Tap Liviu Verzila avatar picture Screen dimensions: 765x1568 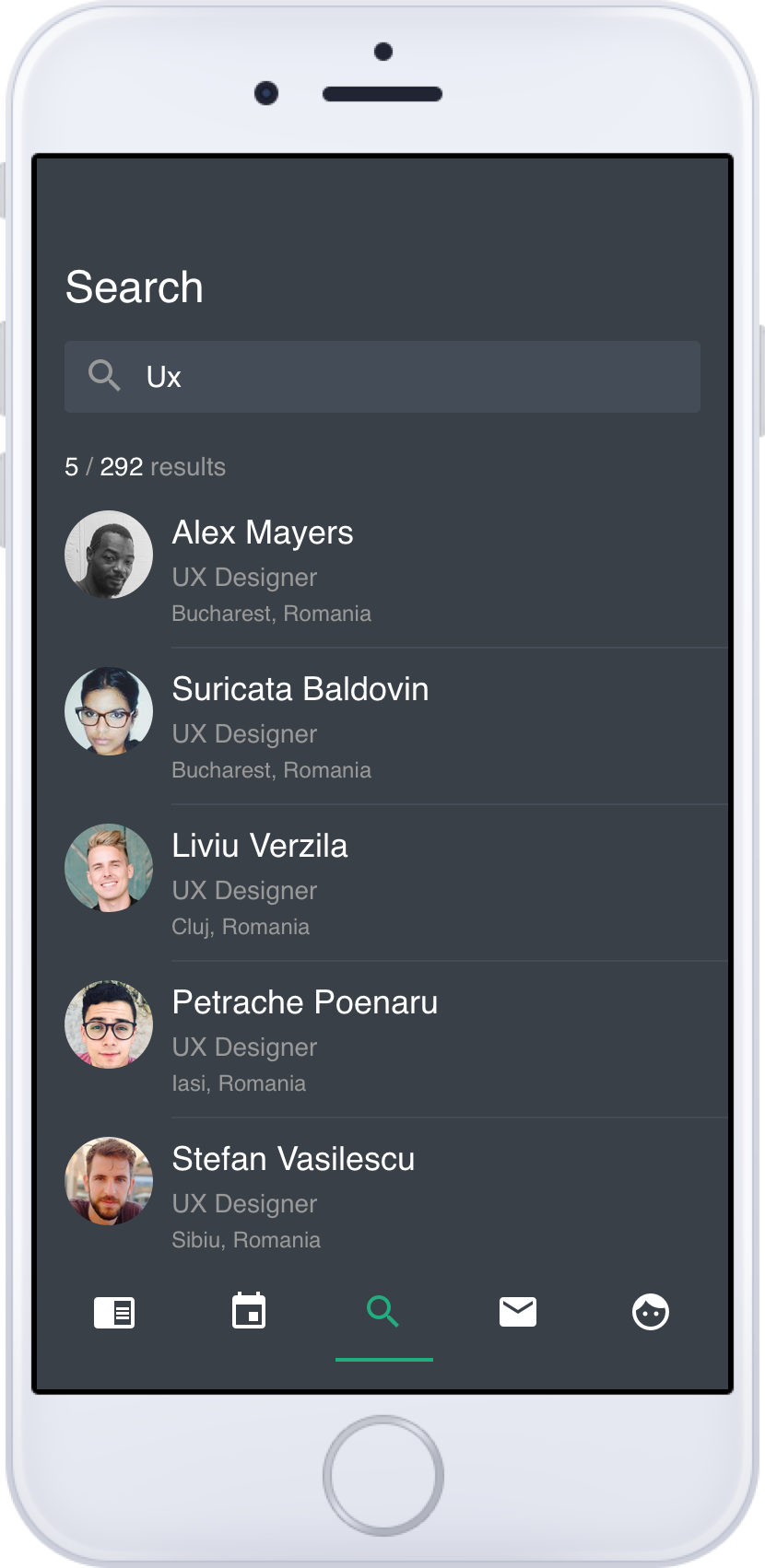[x=109, y=868]
